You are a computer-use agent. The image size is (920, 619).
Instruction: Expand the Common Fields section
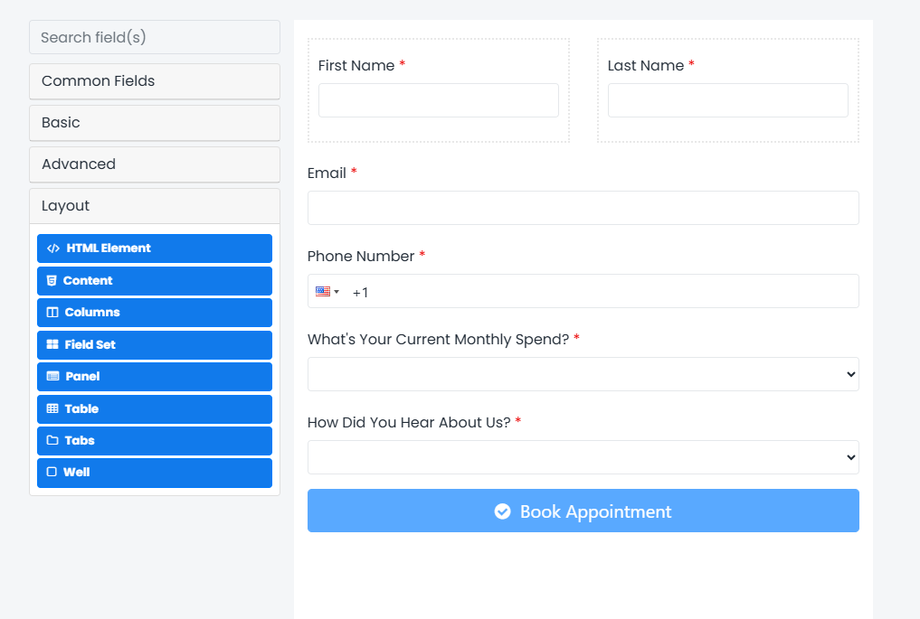pos(154,81)
